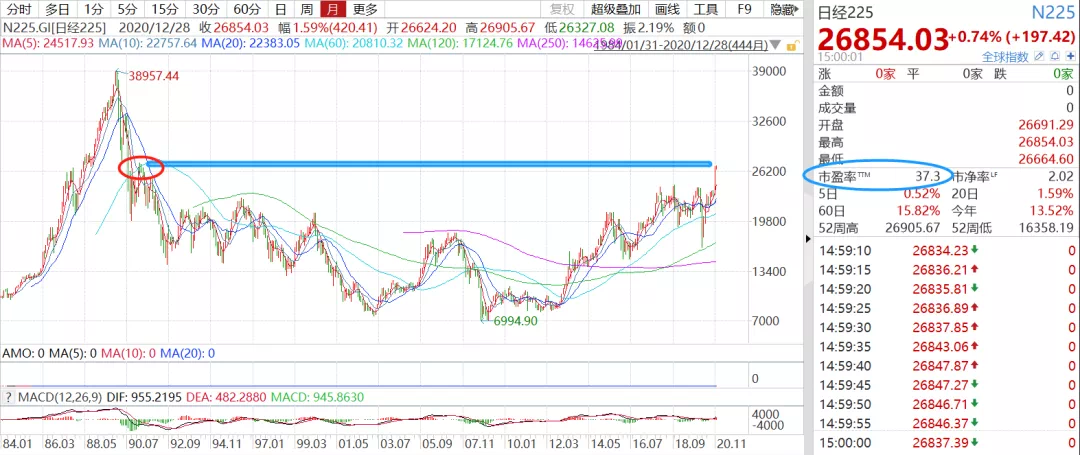Click the F9 button in the toolbar
The height and width of the screenshot is (455, 1080).
click(x=745, y=9)
